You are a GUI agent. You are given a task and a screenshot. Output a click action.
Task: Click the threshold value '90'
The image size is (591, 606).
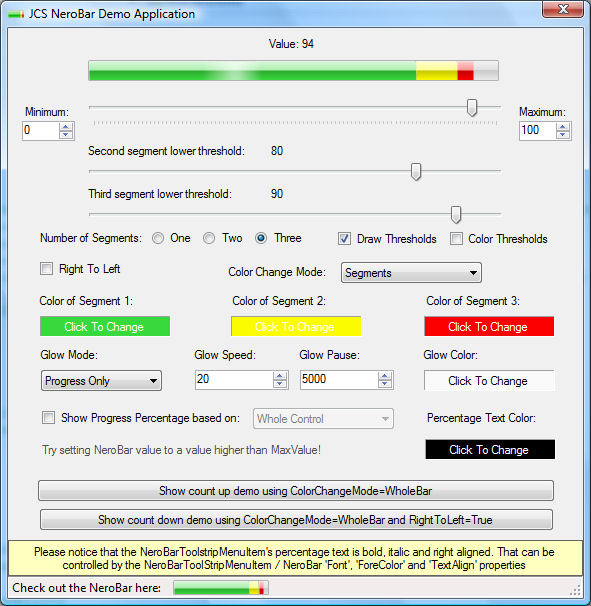tap(277, 194)
